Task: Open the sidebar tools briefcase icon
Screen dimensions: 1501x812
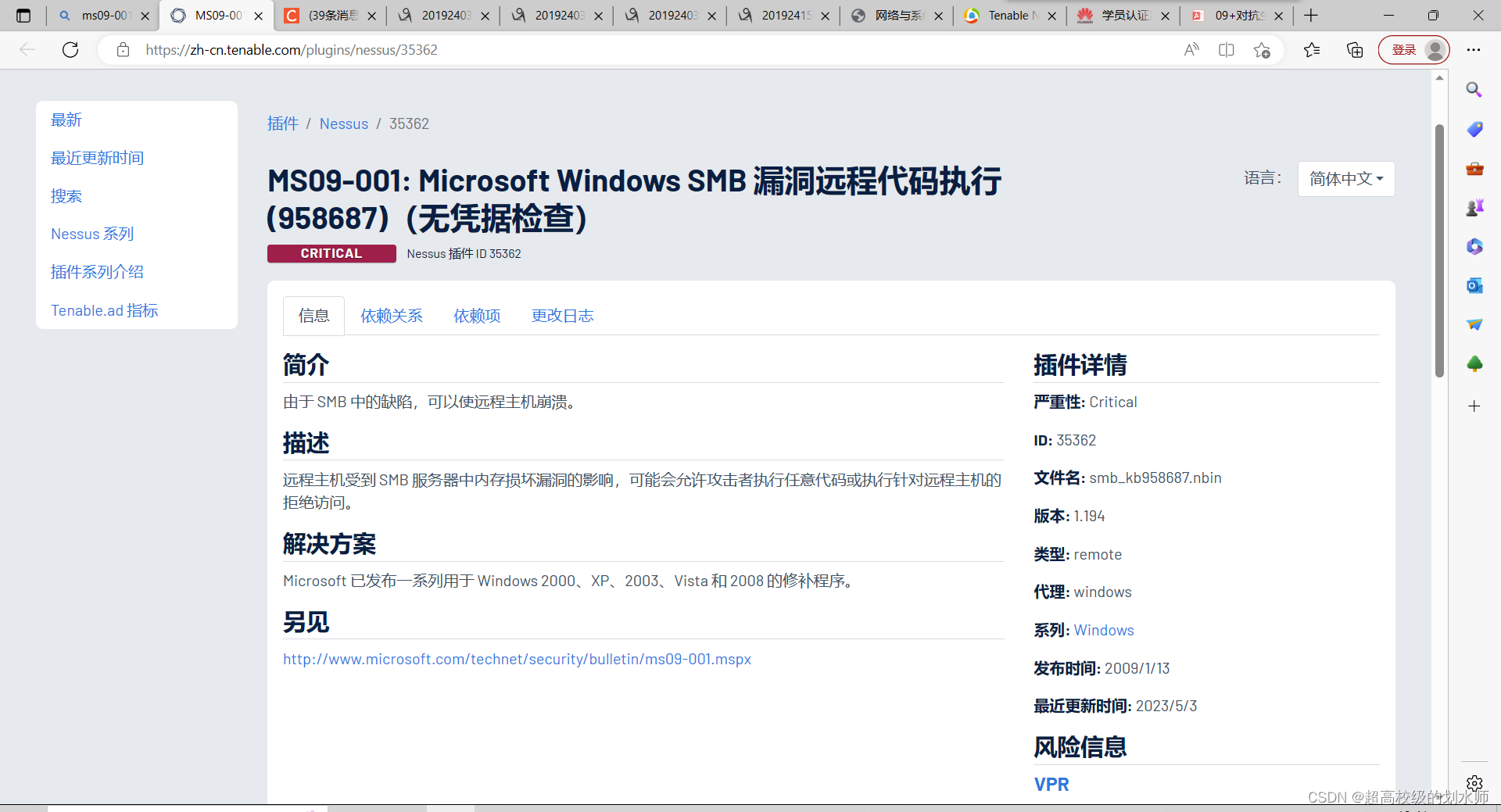Action: click(x=1474, y=168)
